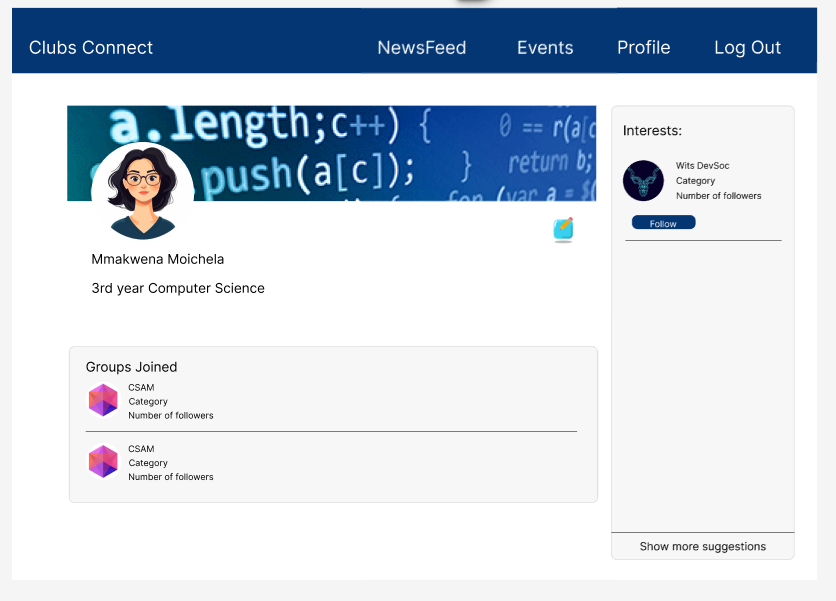This screenshot has height=601, width=836.
Task: Open the first CSAM group name
Action: 141,388
